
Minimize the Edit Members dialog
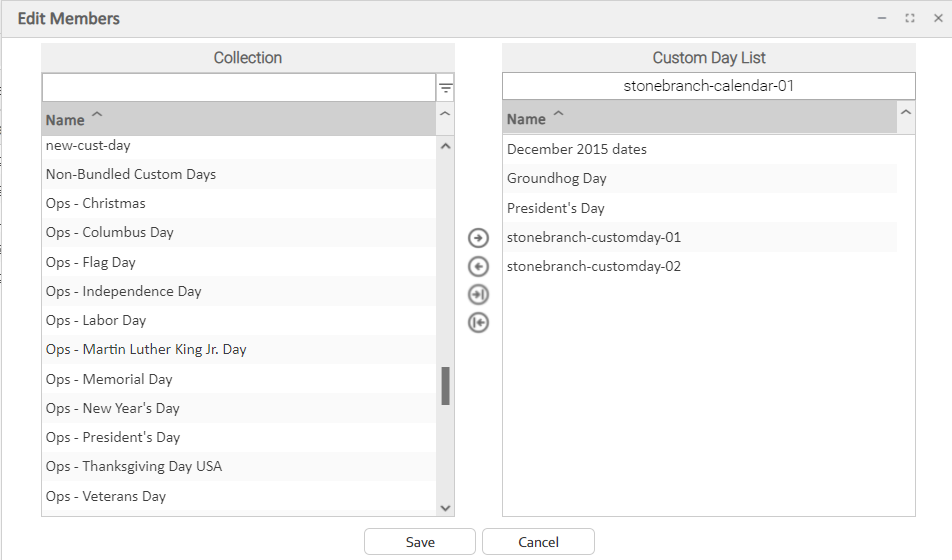pyautogui.click(x=882, y=18)
